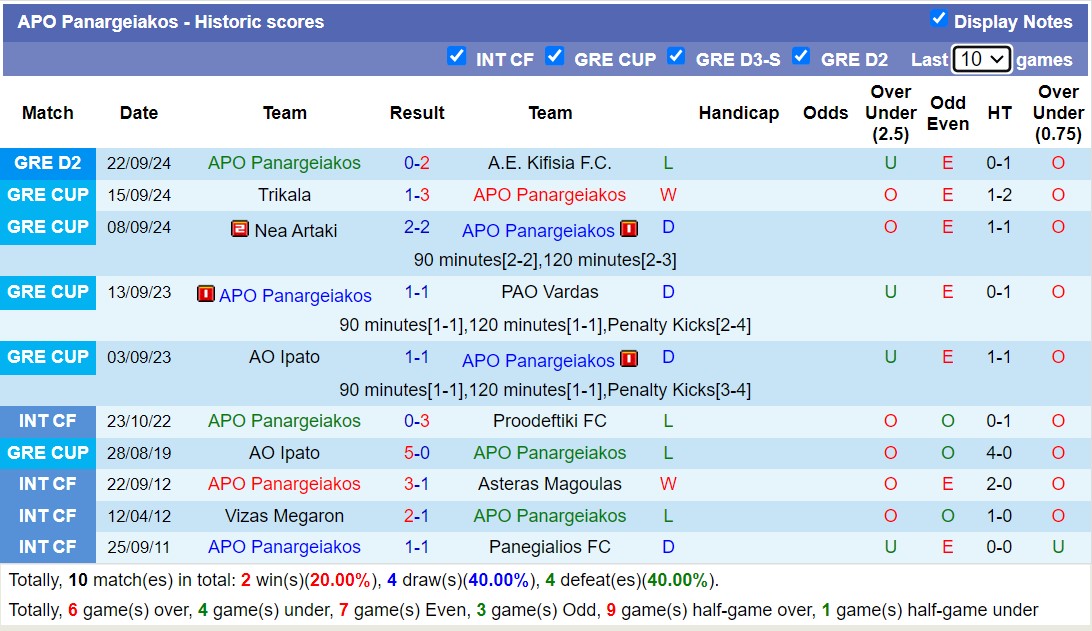Click the Trikala team name
Viewport: 1092px width, 631px height.
tap(285, 195)
